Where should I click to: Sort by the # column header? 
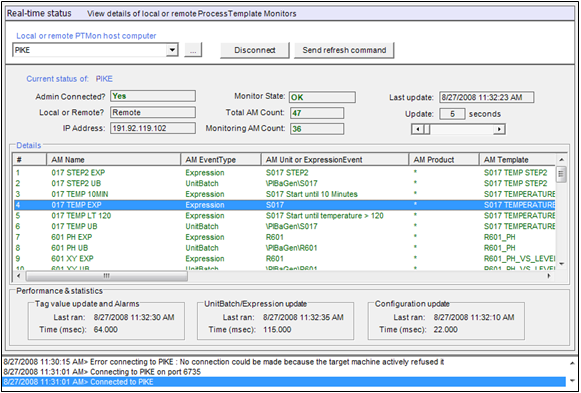click(x=30, y=160)
